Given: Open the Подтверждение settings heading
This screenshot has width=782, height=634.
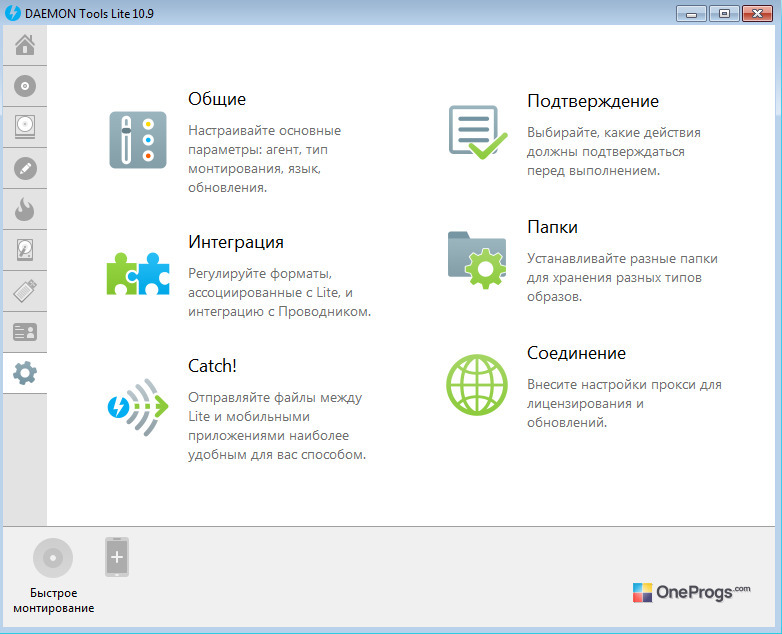Looking at the screenshot, I should [x=593, y=101].
